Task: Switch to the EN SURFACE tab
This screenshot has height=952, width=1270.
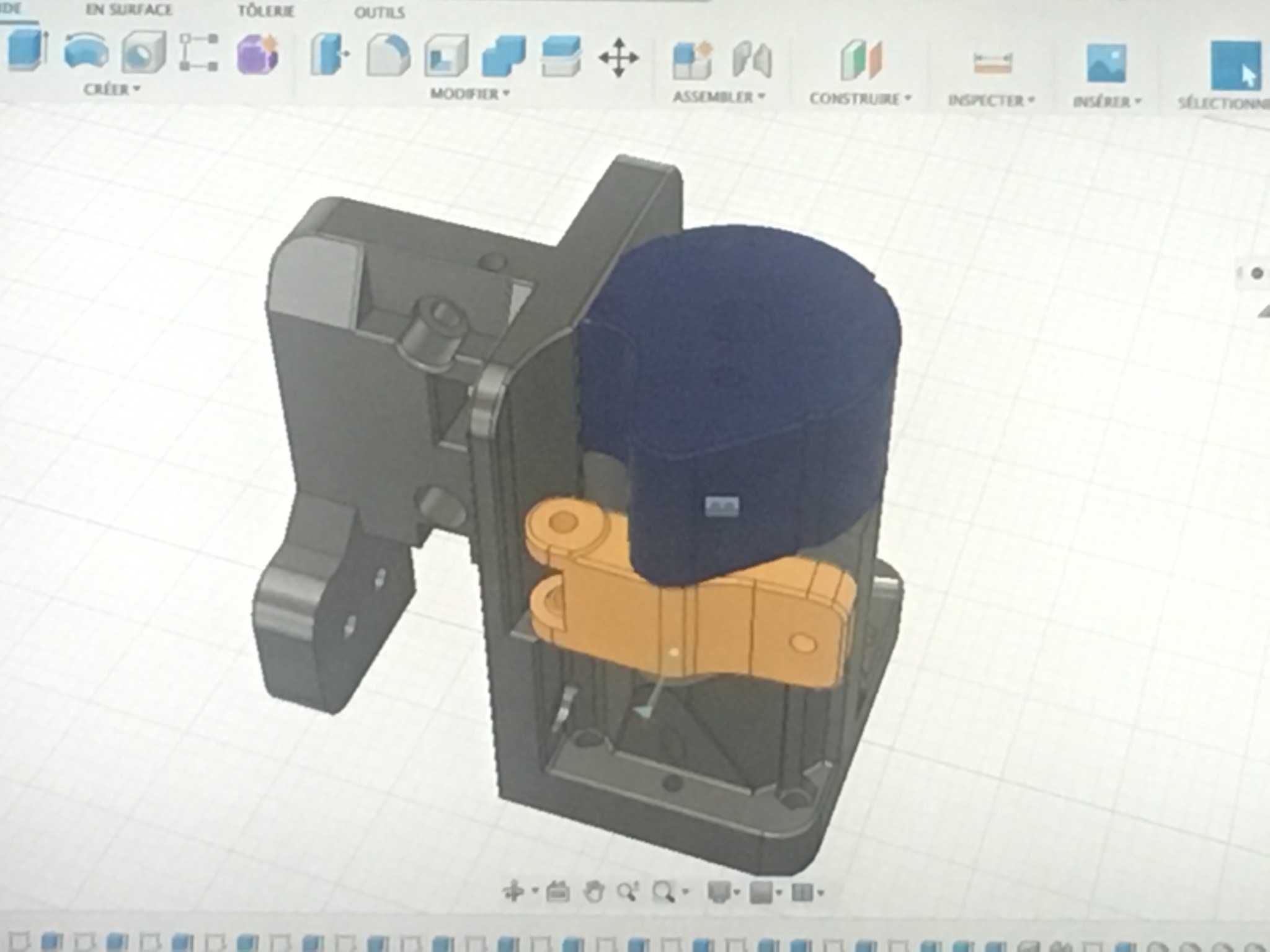Action: pyautogui.click(x=129, y=9)
